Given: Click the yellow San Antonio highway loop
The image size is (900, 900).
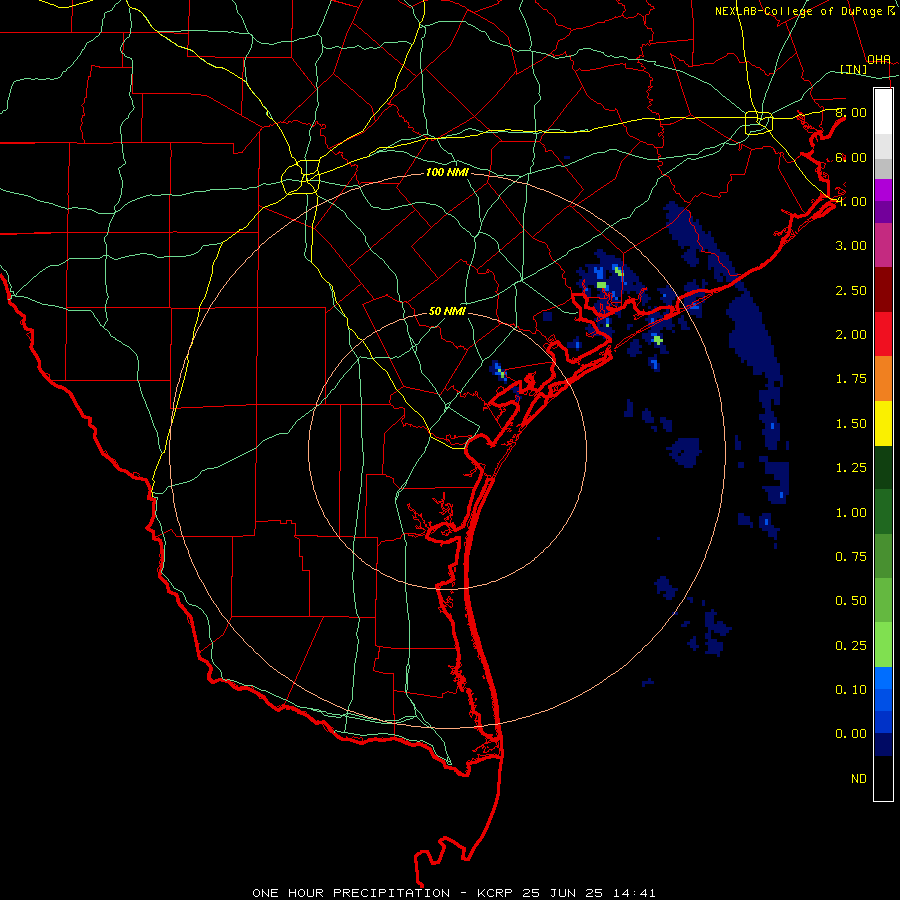Looking at the screenshot, I should coord(301,177).
